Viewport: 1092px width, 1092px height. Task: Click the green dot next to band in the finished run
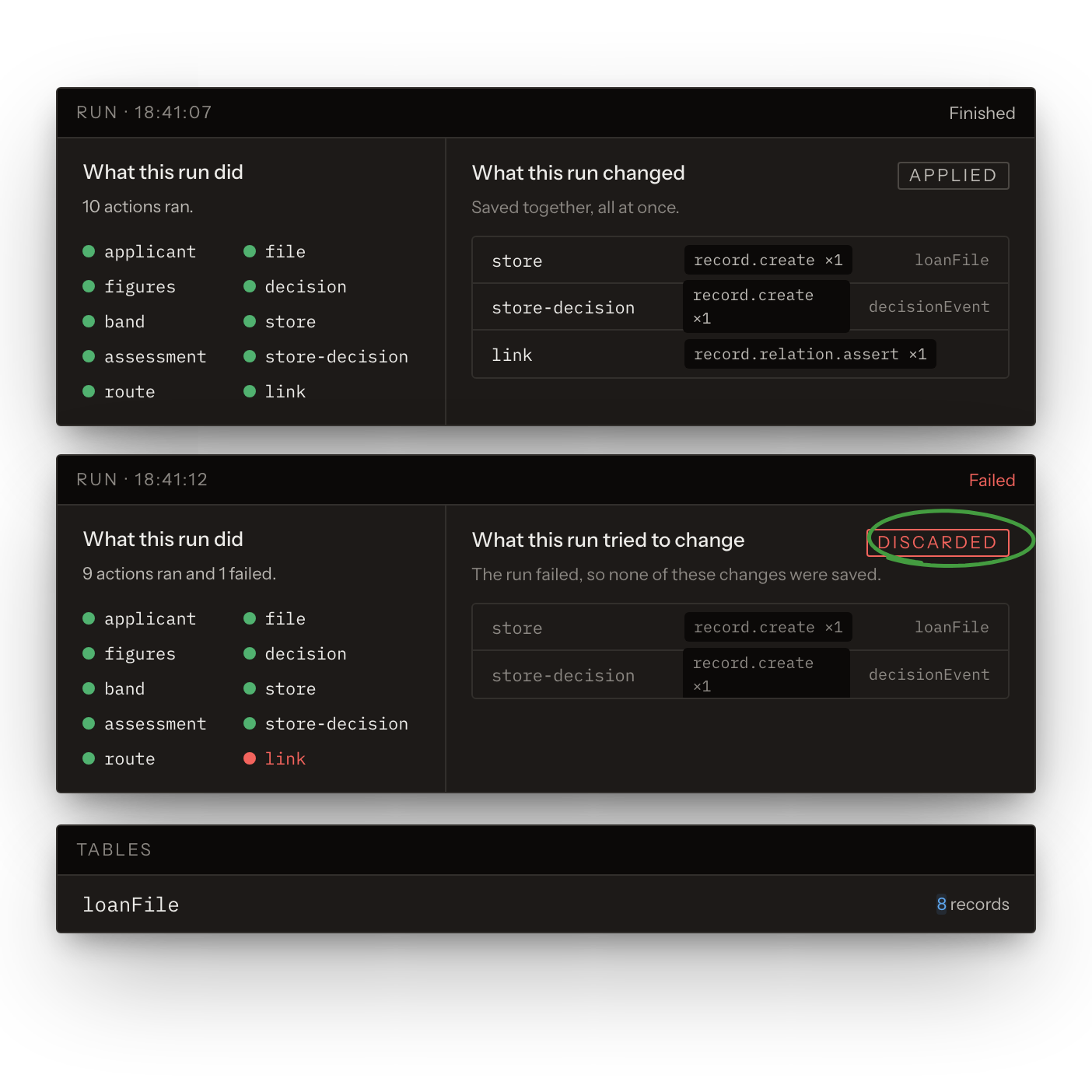coord(89,321)
